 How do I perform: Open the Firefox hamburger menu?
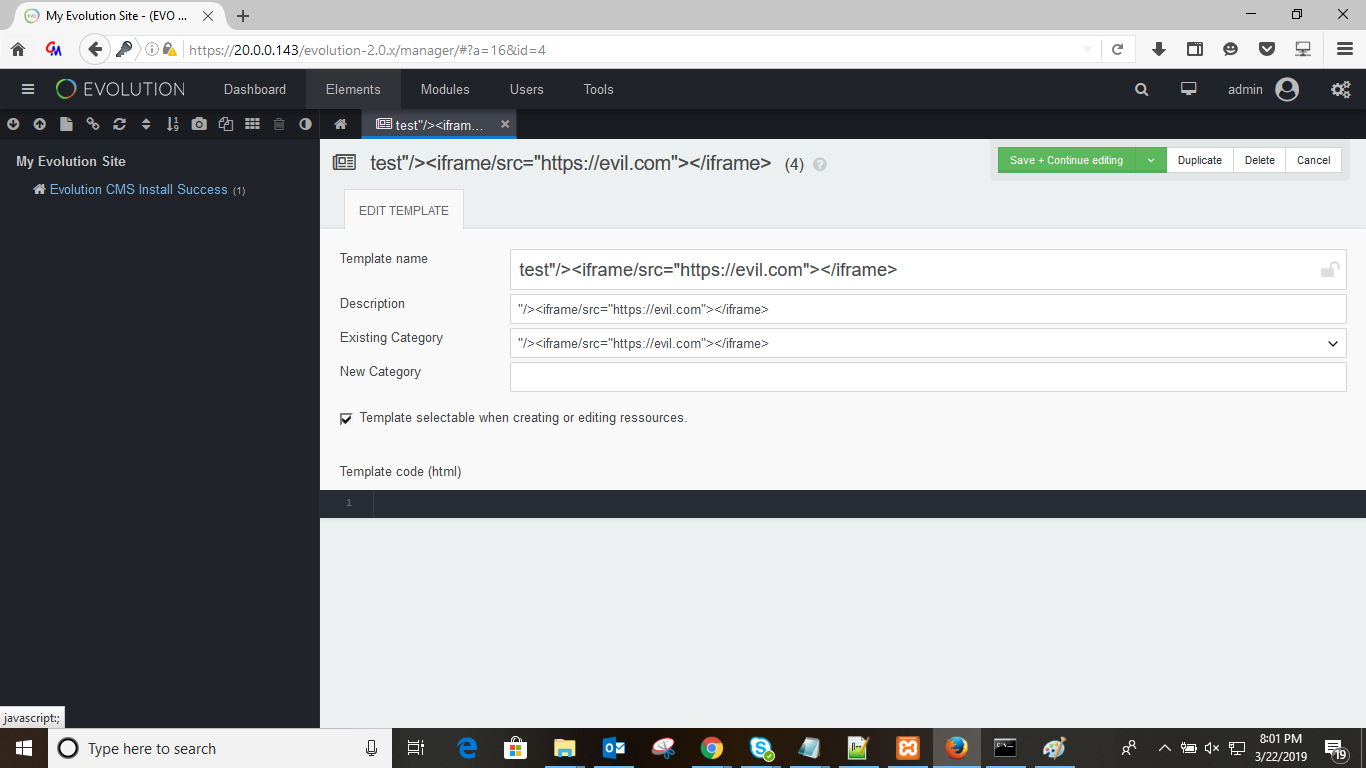pos(1344,48)
